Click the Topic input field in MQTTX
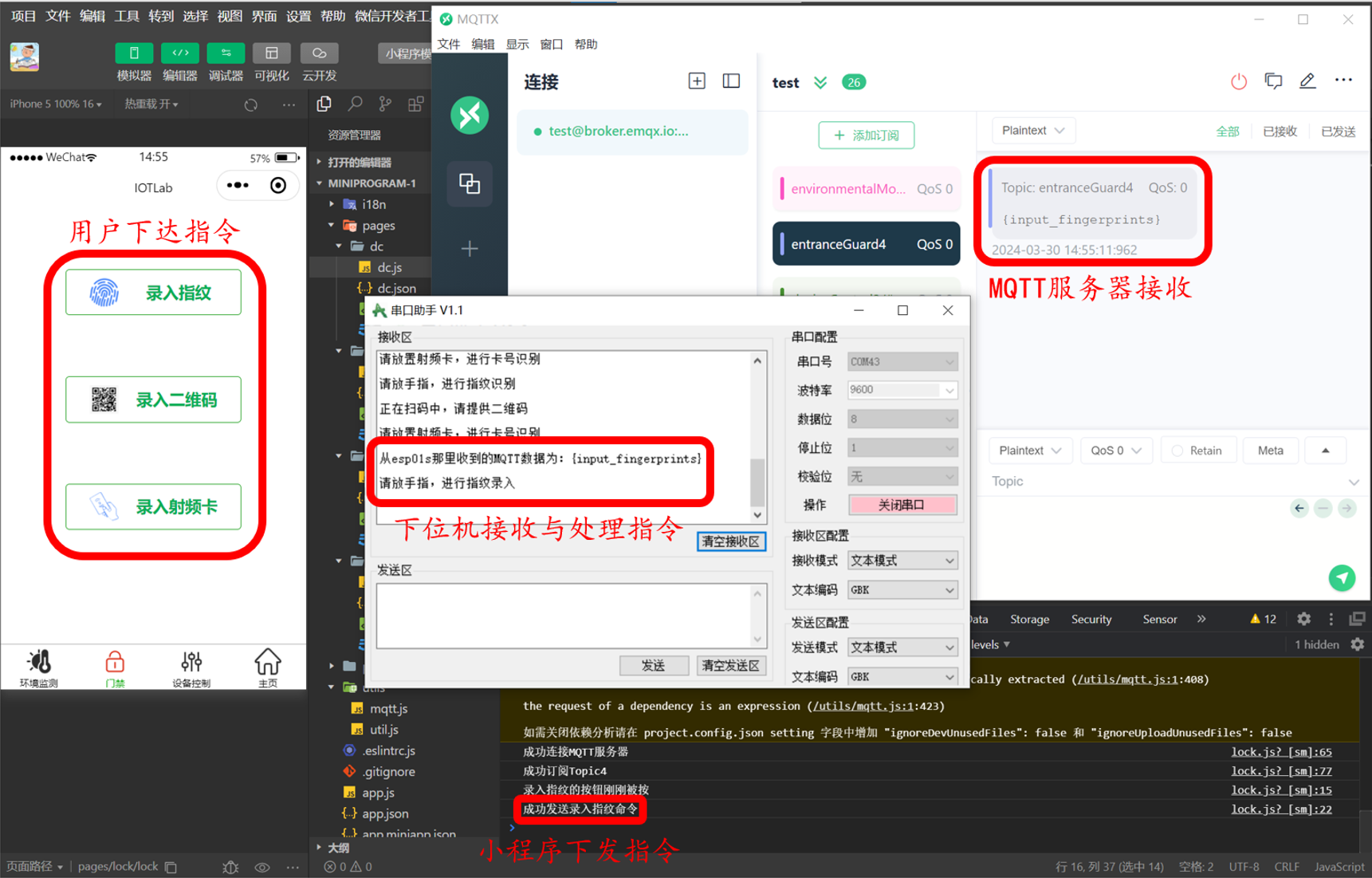The image size is (1372, 878). [x=1164, y=482]
